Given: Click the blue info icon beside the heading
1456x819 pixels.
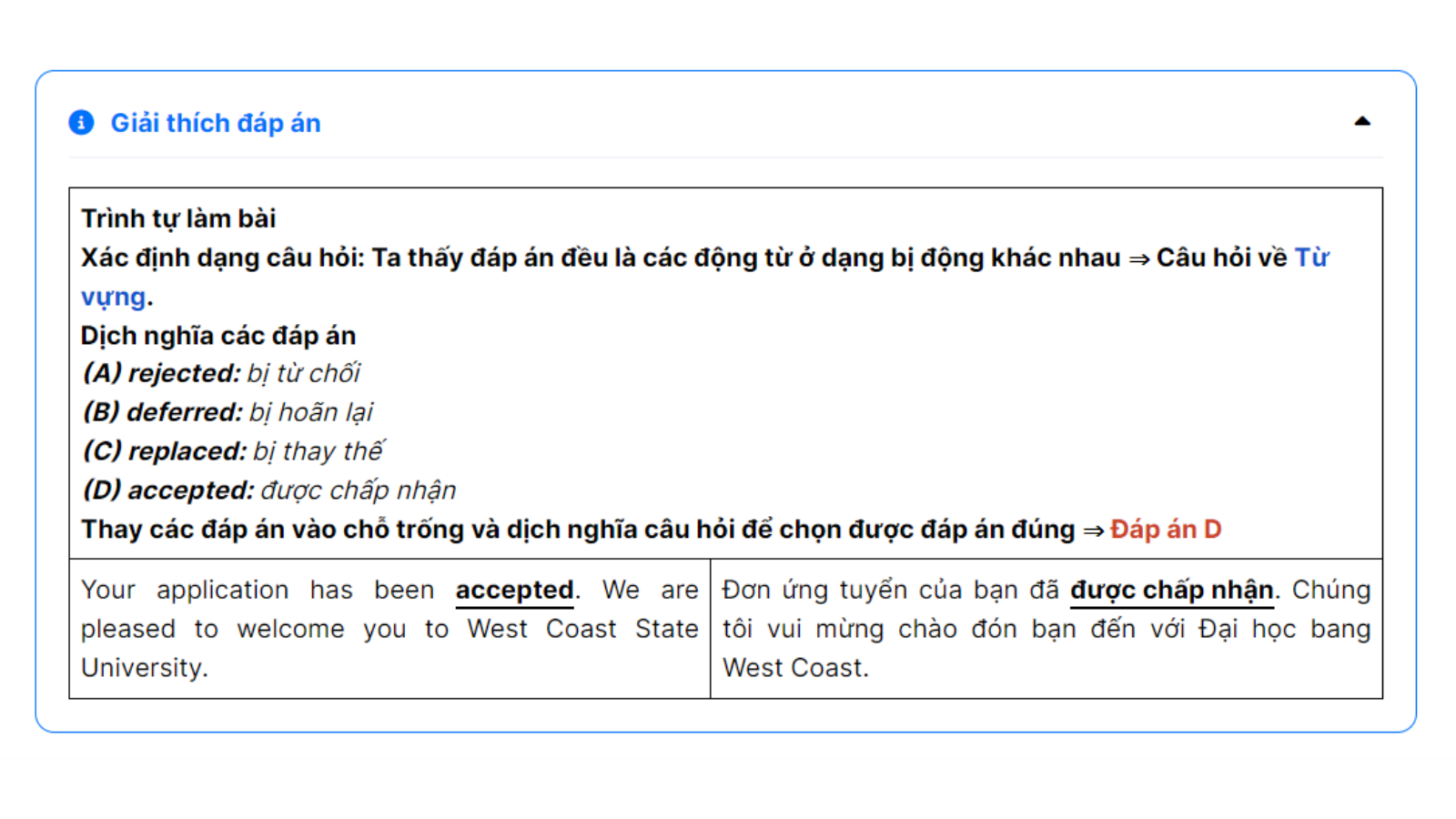Looking at the screenshot, I should [x=82, y=122].
